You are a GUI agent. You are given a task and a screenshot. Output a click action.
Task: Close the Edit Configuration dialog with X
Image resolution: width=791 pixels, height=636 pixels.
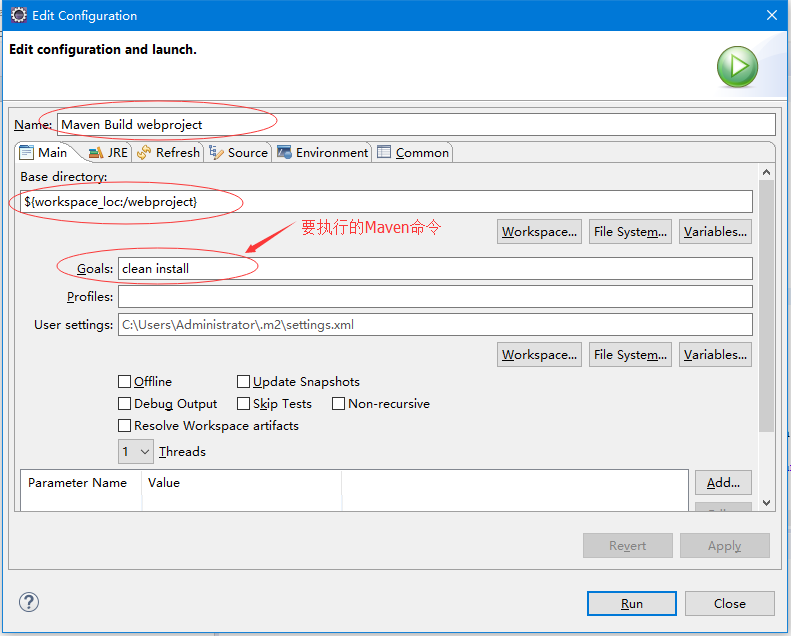tap(772, 15)
